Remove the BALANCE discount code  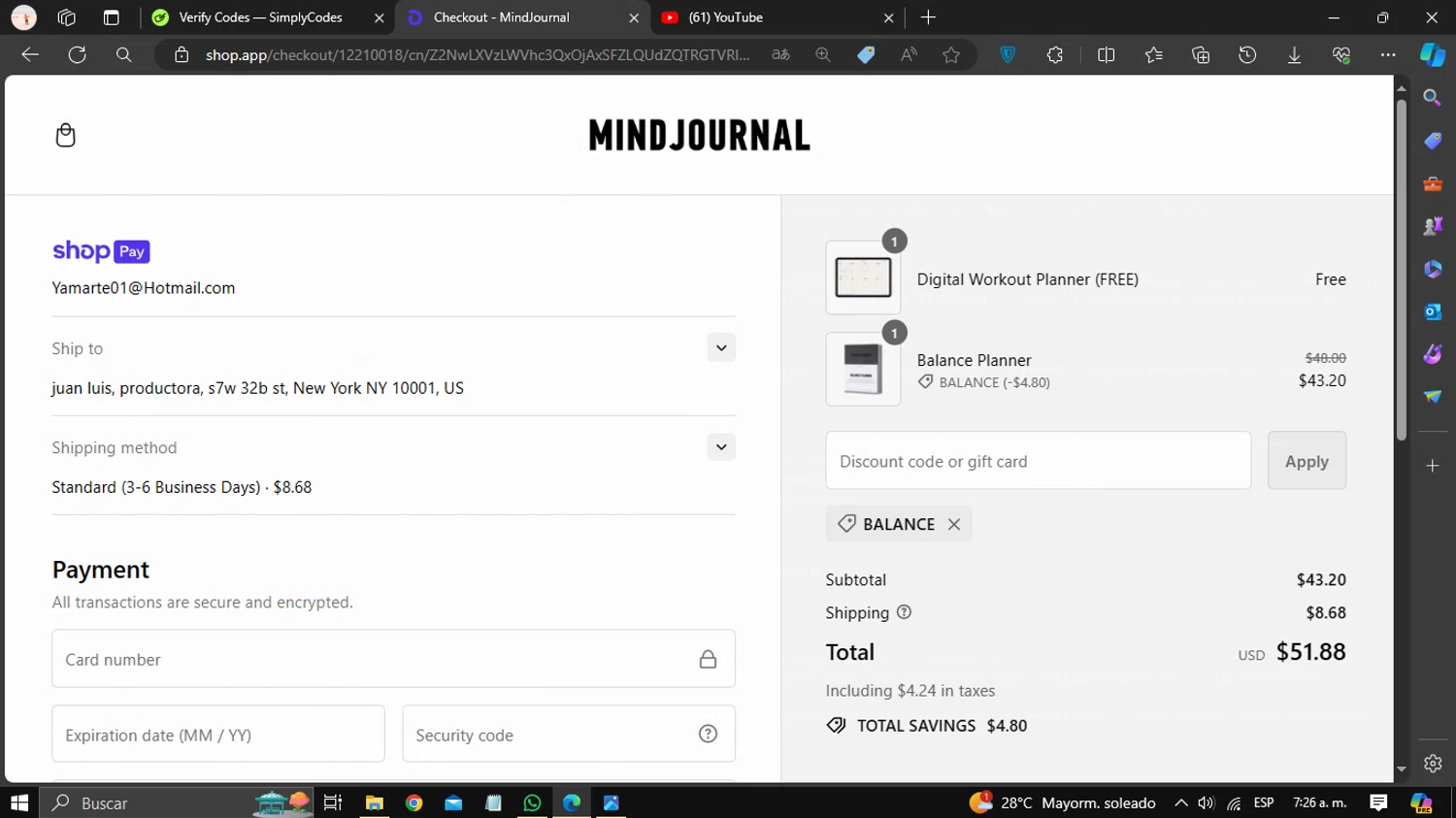pyautogui.click(x=954, y=524)
